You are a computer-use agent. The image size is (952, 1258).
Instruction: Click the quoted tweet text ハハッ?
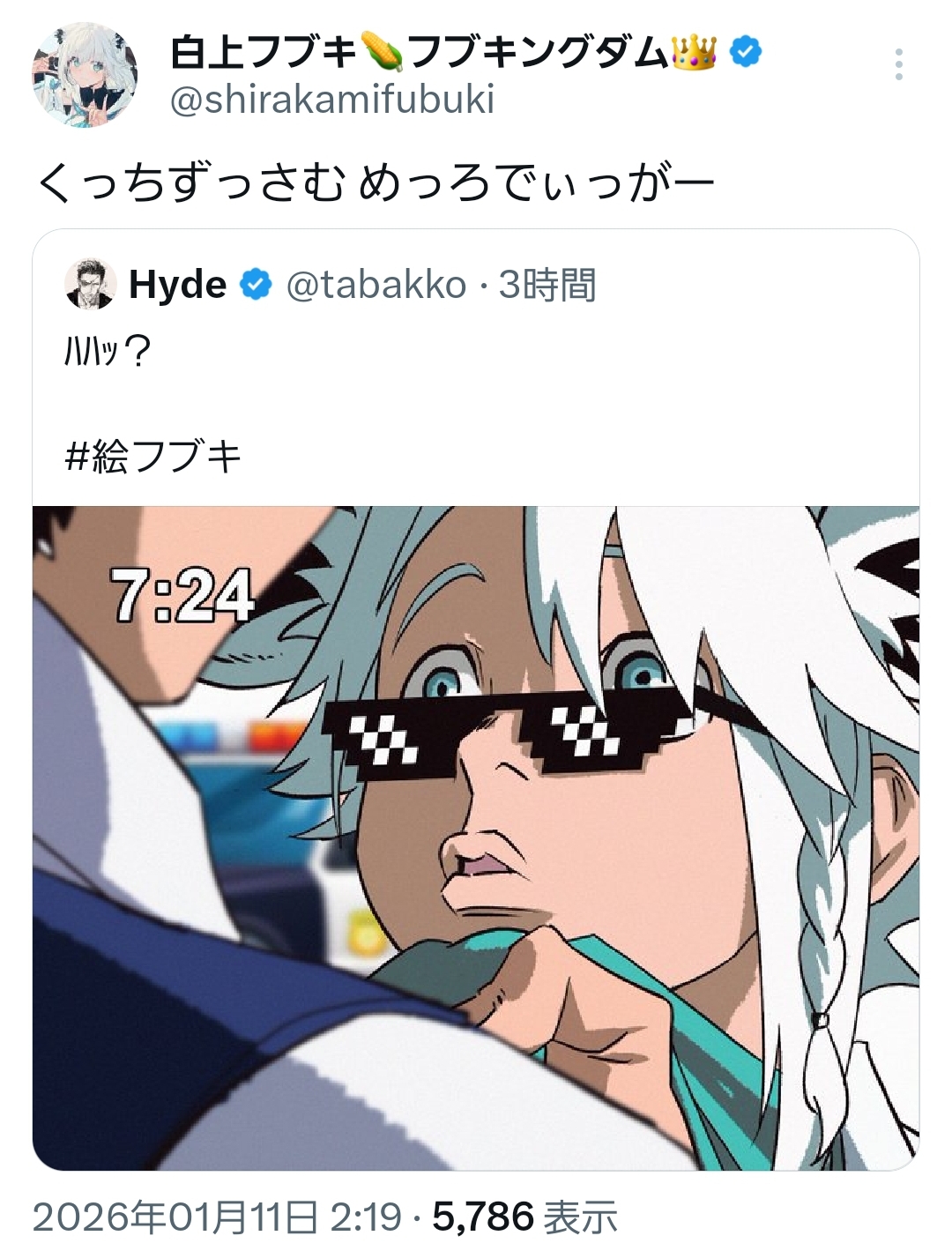108,353
